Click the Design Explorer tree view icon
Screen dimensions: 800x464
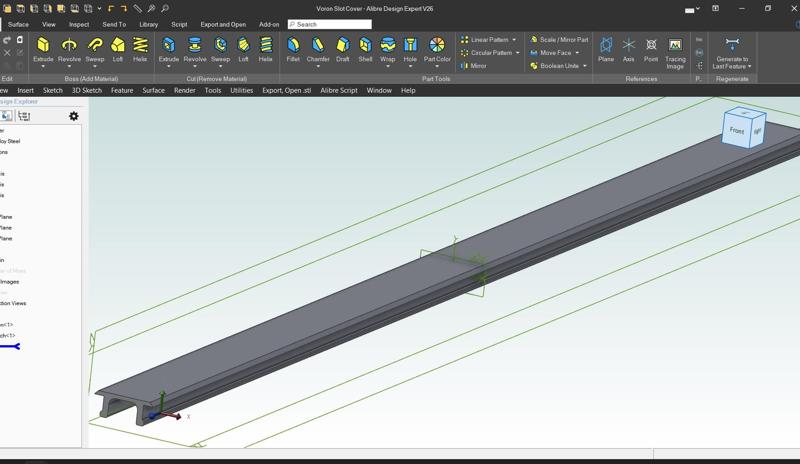click(24, 116)
